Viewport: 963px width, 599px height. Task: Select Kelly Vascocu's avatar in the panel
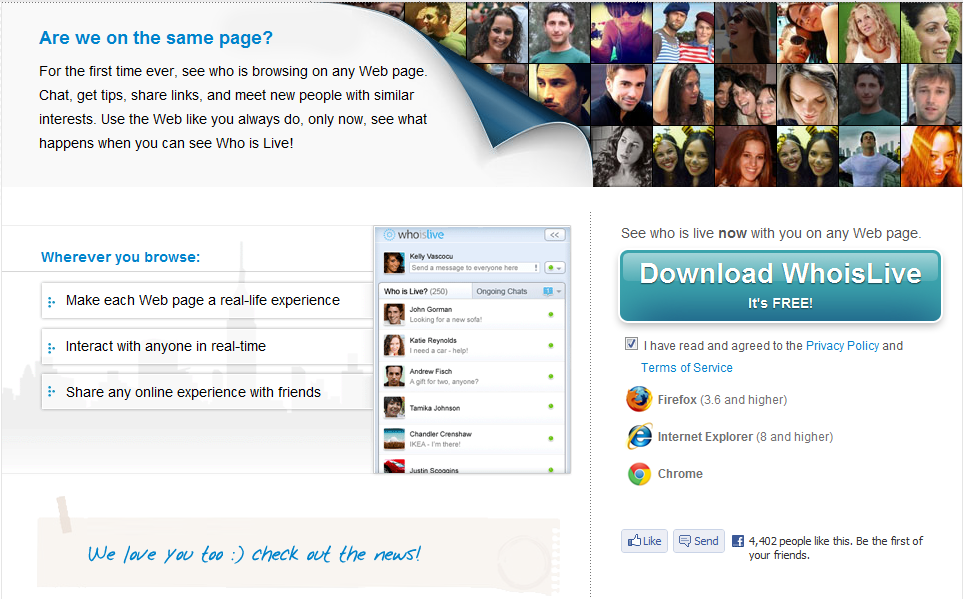pyautogui.click(x=394, y=262)
